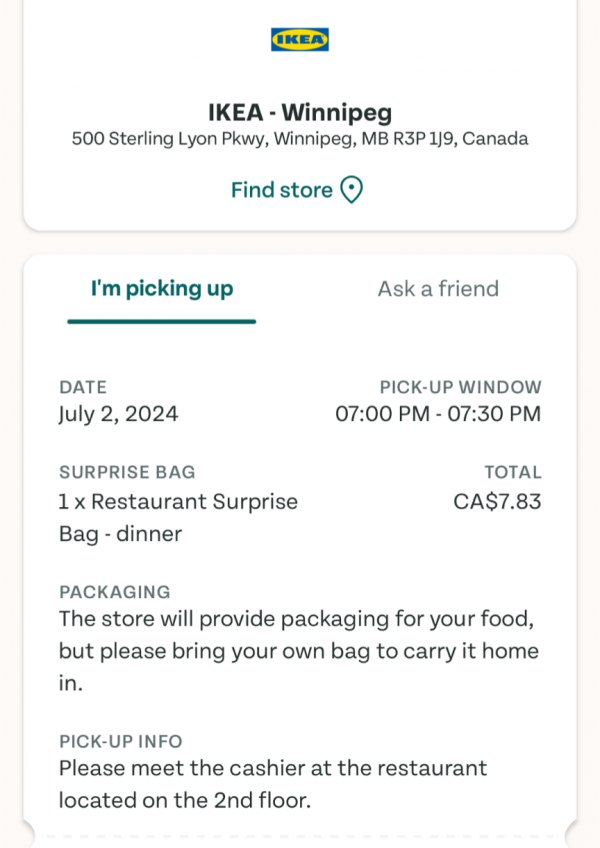600x848 pixels.
Task: Tap the CA$7.83 total amount
Action: pyautogui.click(x=497, y=502)
